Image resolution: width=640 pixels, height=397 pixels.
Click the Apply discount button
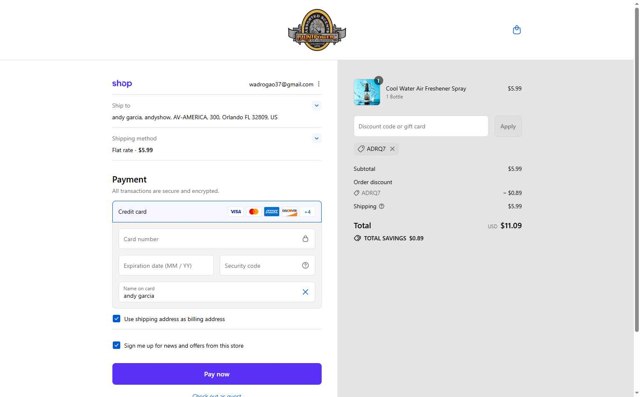[508, 126]
